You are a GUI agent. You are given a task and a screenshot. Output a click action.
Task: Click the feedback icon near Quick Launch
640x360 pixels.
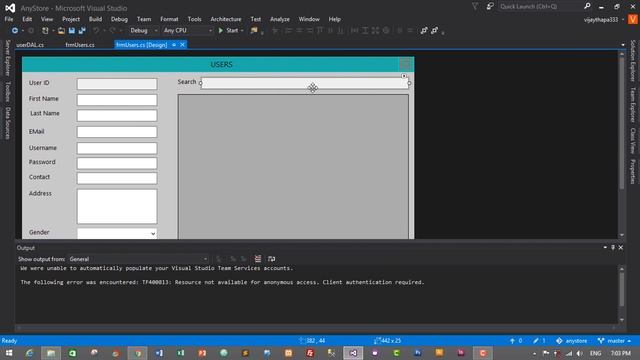click(490, 7)
